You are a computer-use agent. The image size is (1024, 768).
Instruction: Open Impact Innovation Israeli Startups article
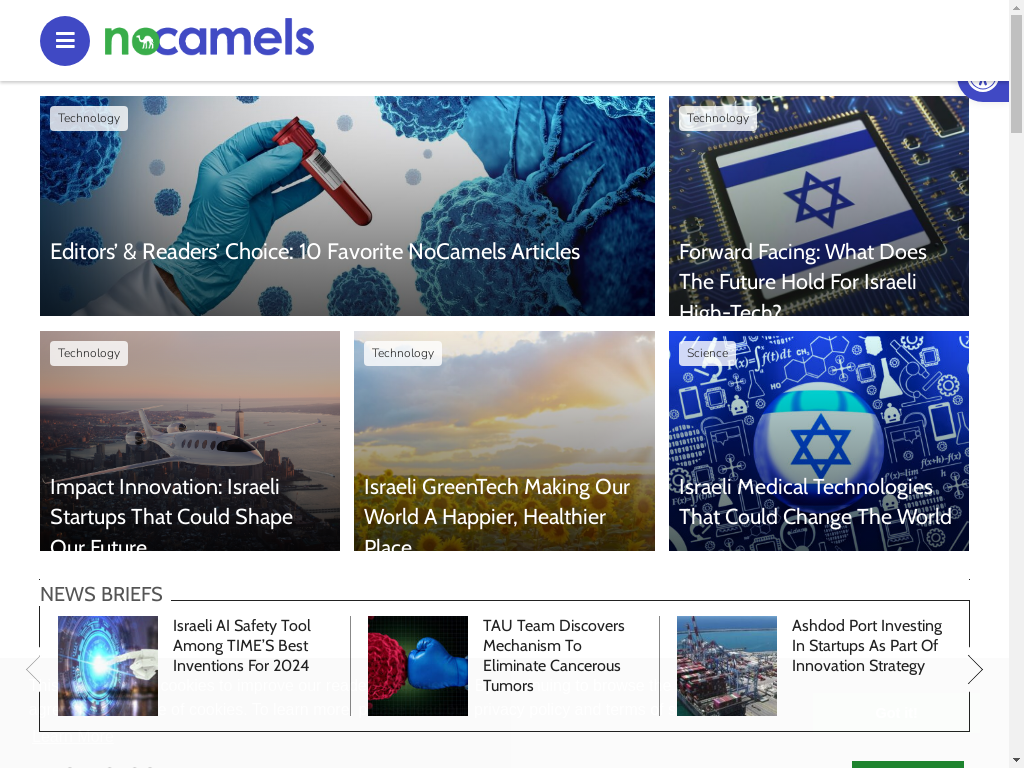(x=171, y=516)
